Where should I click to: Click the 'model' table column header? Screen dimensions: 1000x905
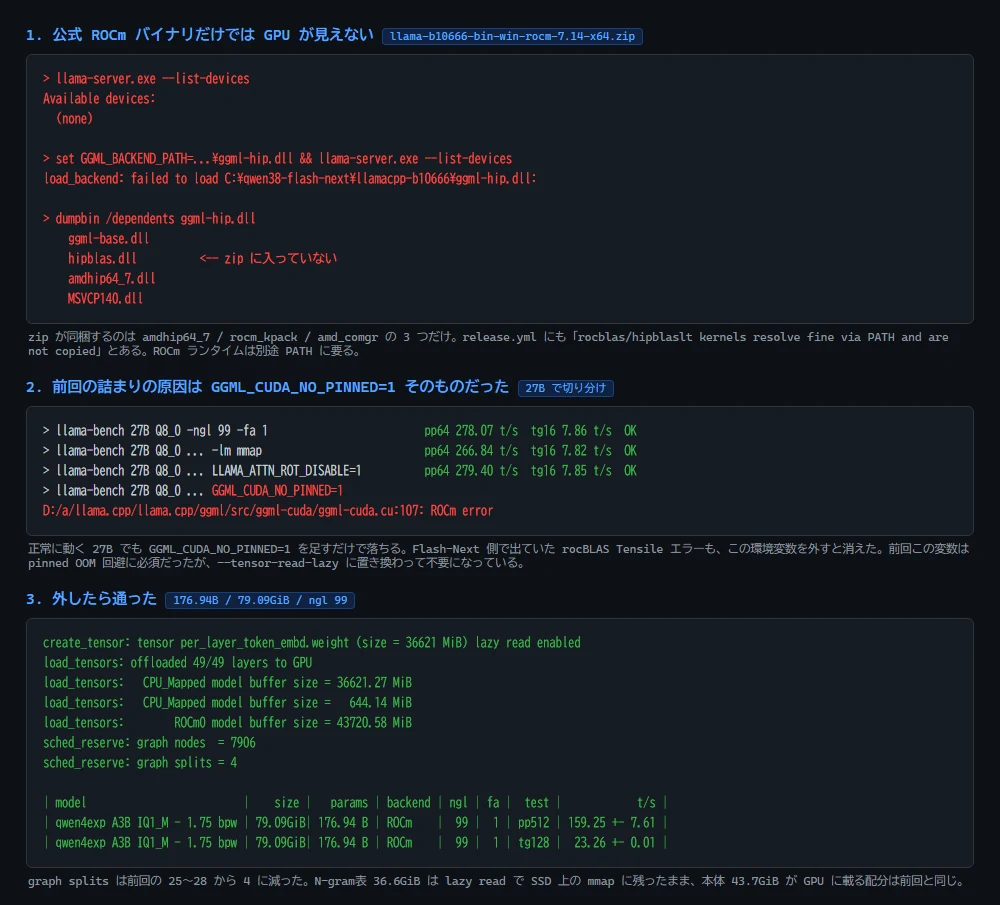[x=70, y=803]
